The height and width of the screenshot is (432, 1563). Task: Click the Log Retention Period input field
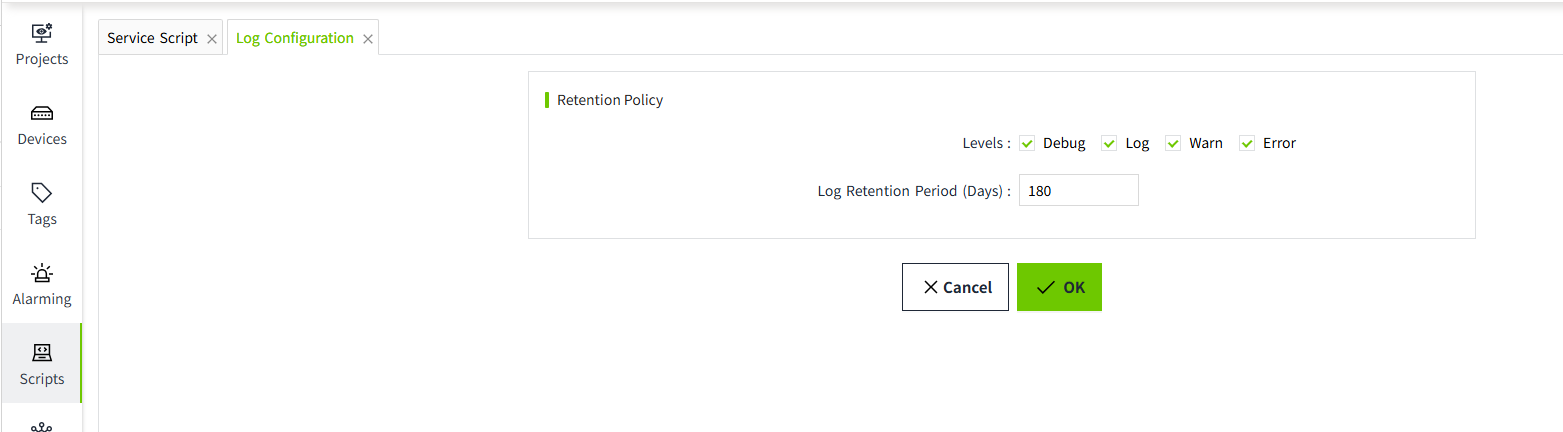1078,190
